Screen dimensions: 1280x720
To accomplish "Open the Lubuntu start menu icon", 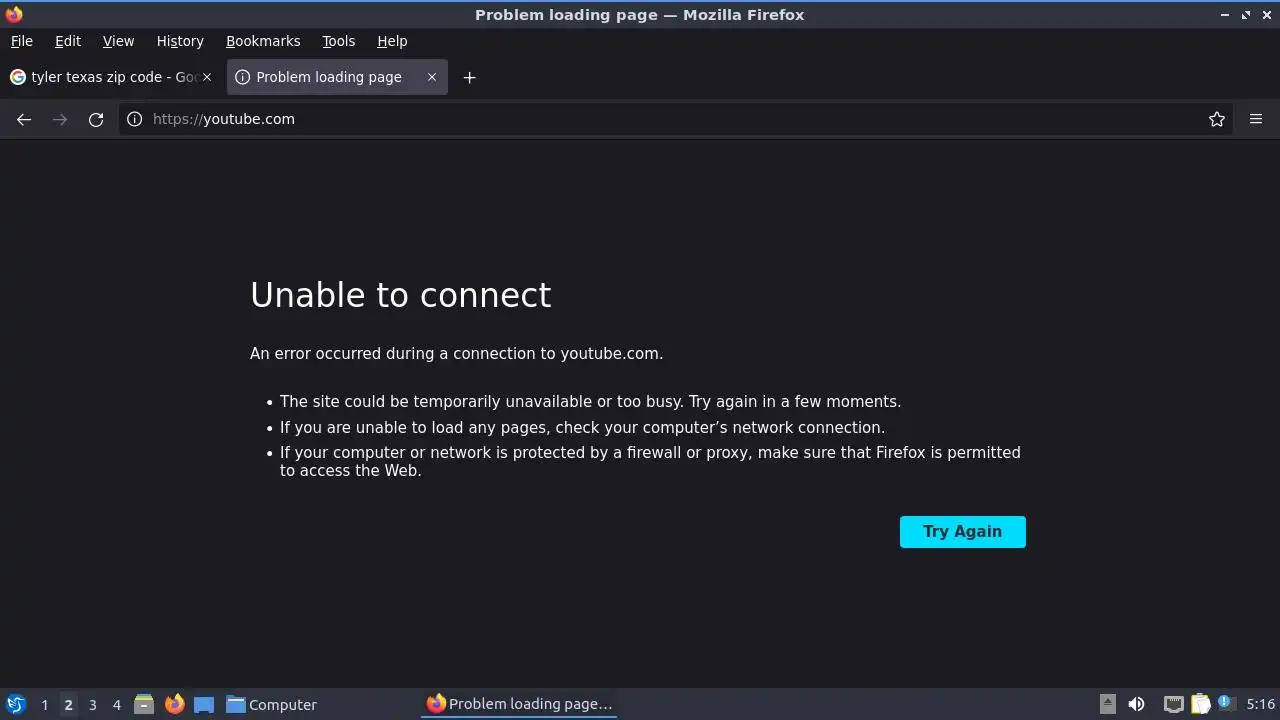I will pos(15,704).
